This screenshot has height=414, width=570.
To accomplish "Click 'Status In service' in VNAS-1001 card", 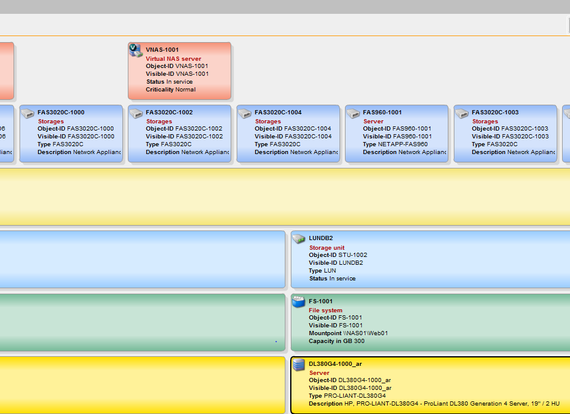I will (169, 82).
